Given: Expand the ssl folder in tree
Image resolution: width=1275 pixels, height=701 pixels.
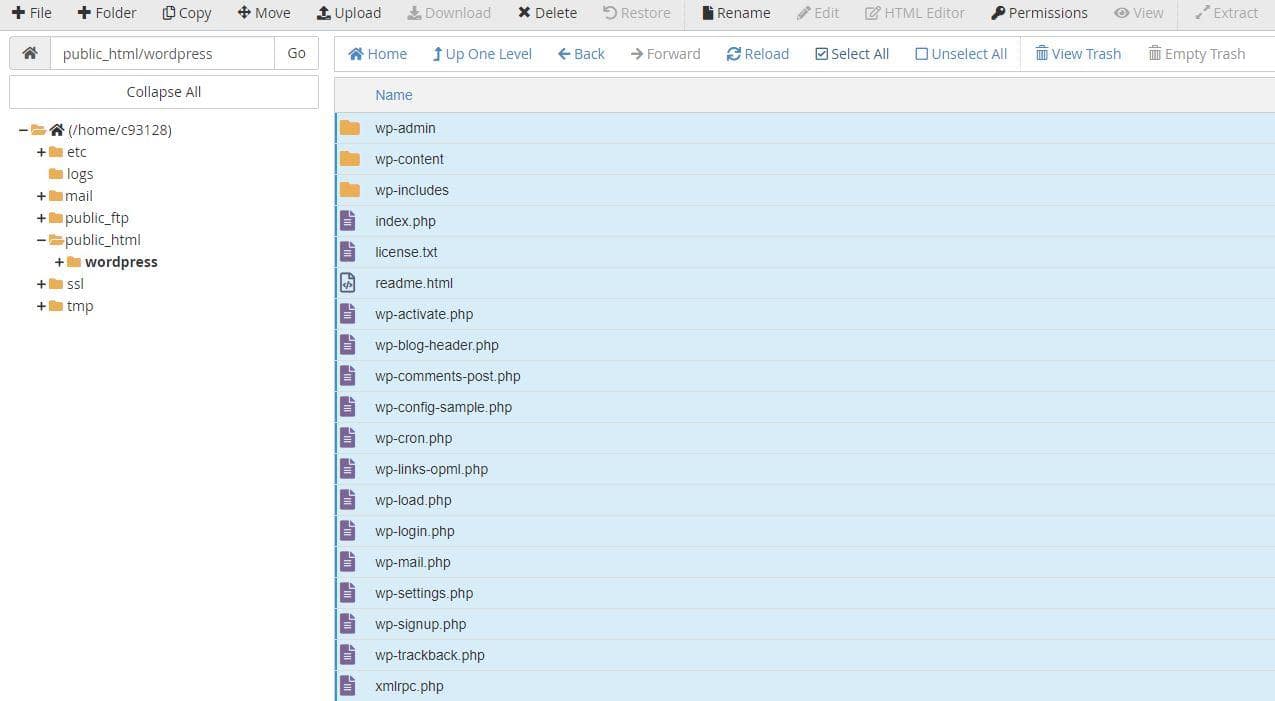Looking at the screenshot, I should point(41,284).
